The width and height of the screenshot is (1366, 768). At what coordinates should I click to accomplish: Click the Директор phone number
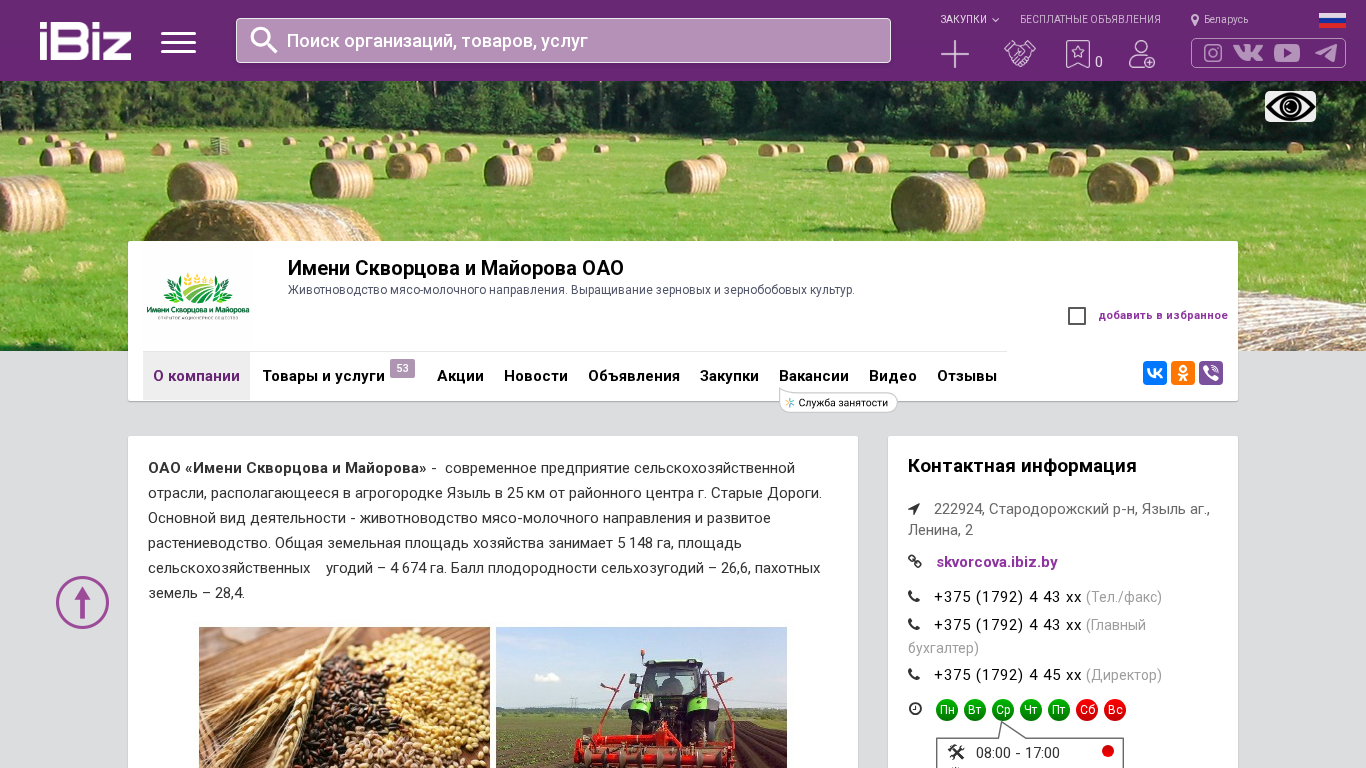click(1008, 675)
